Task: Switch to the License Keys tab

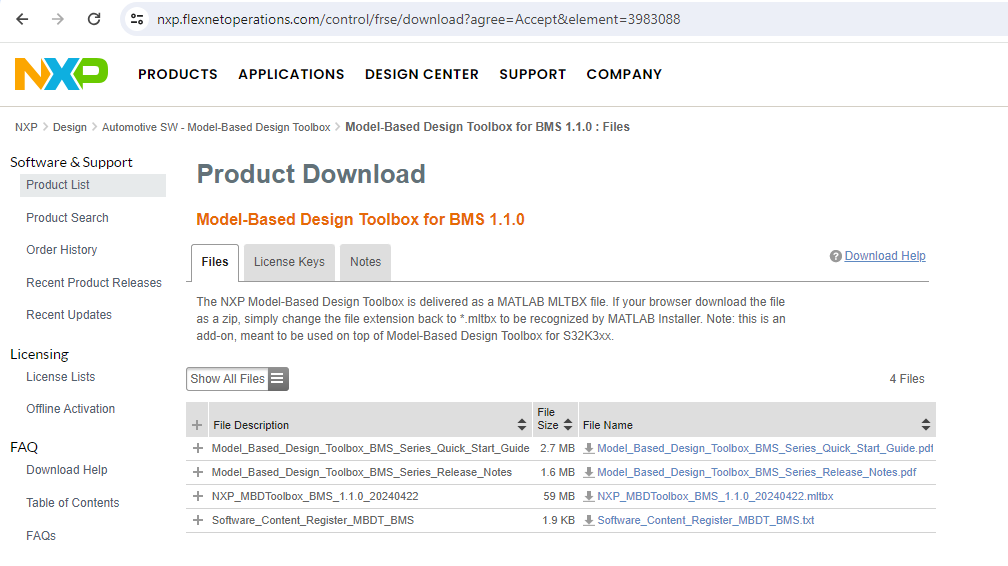Action: pyautogui.click(x=289, y=262)
